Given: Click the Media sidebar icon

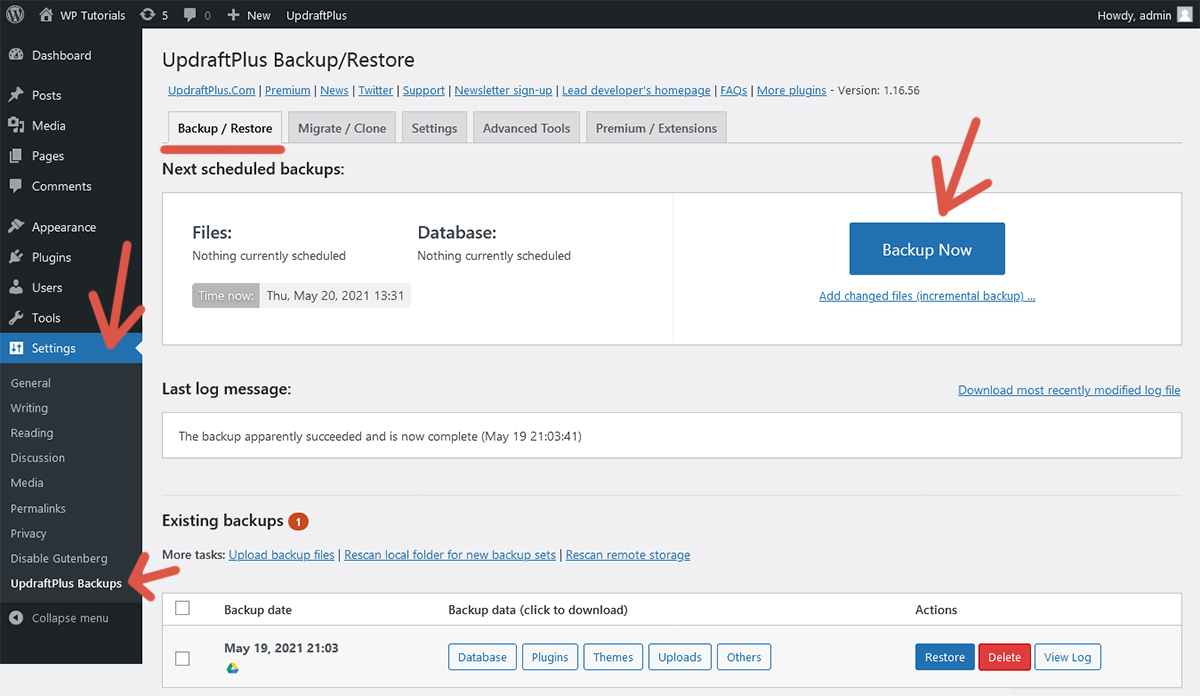Looking at the screenshot, I should (16, 125).
